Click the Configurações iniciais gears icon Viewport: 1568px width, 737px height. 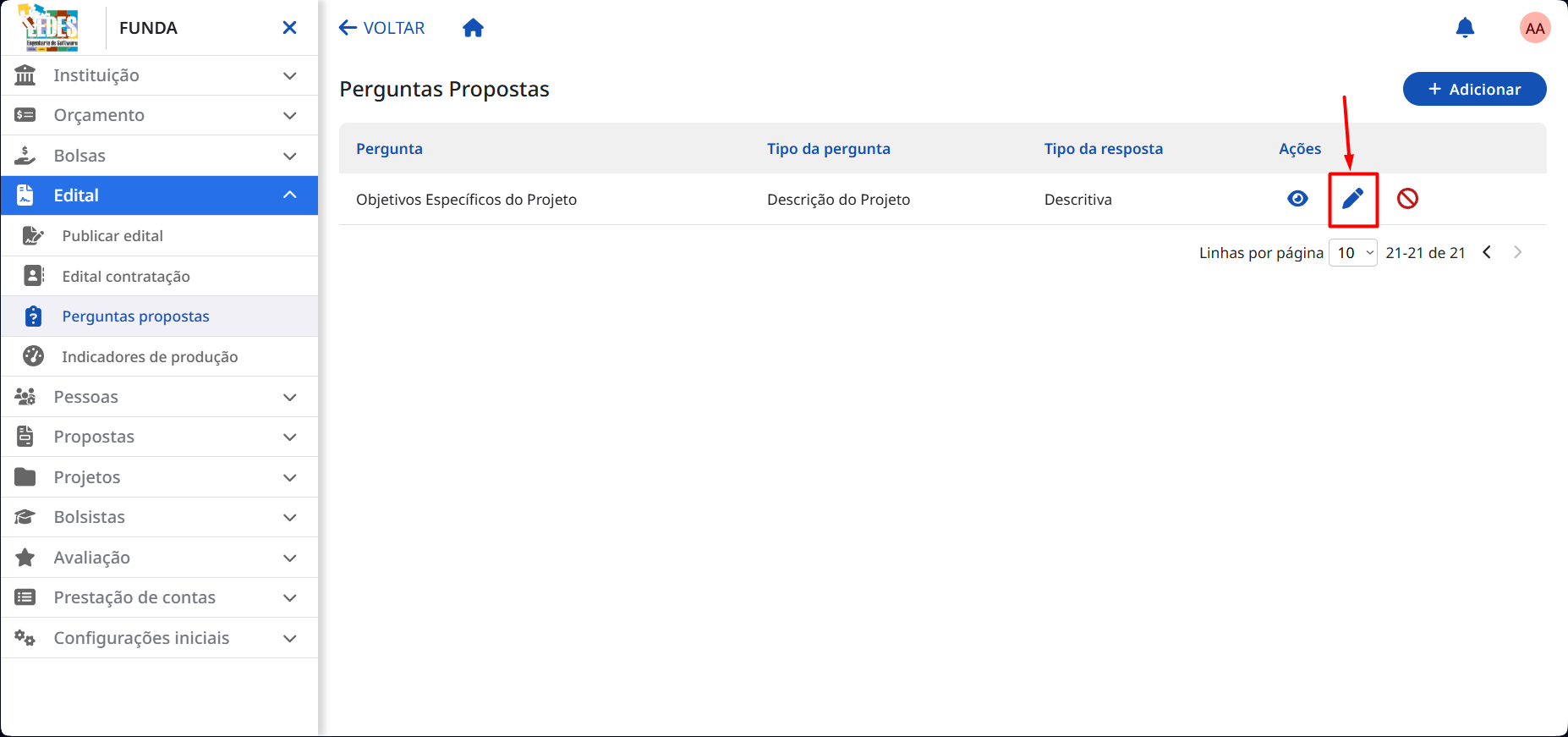25,638
